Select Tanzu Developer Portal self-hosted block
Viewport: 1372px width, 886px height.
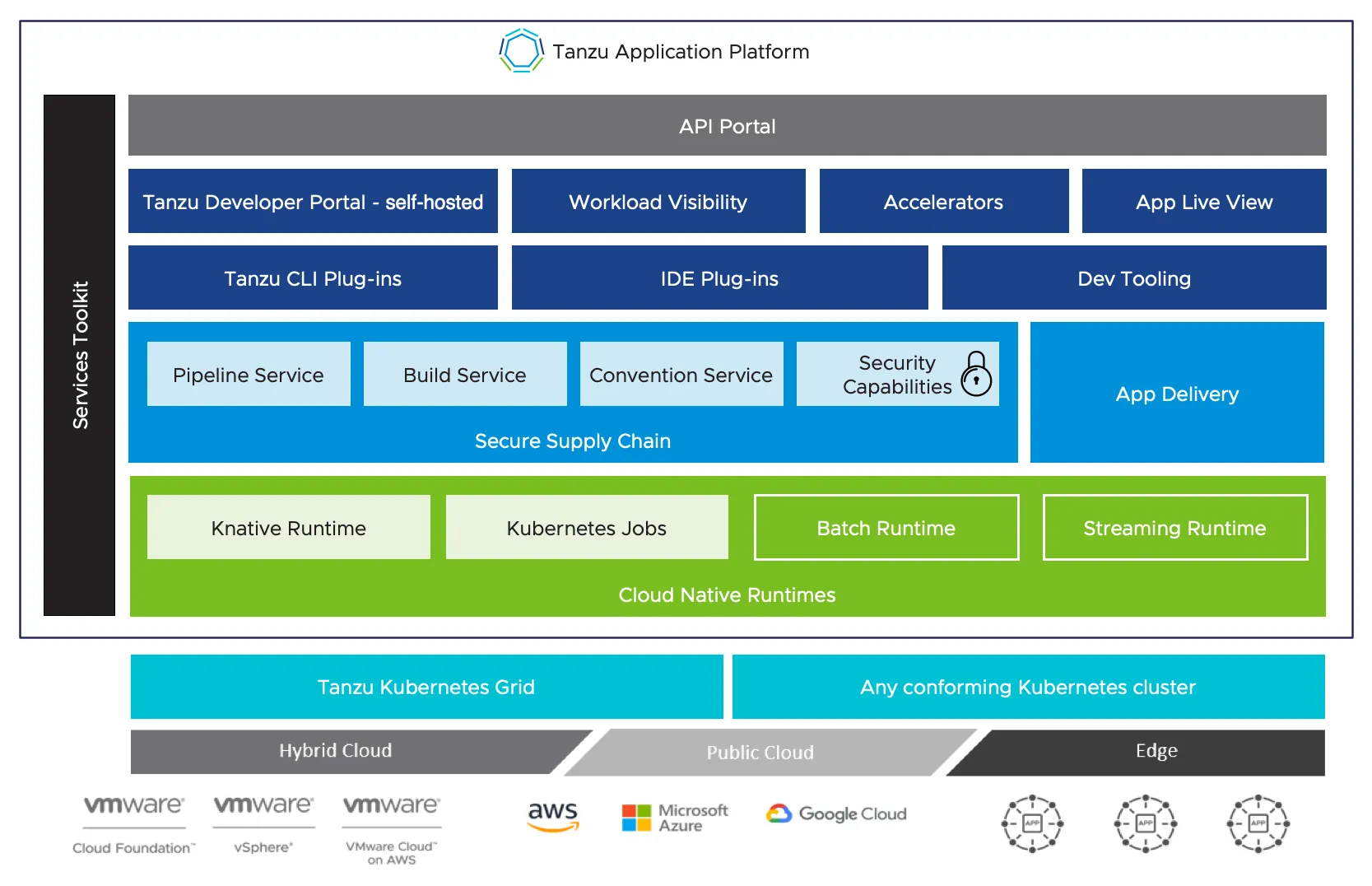coord(313,201)
